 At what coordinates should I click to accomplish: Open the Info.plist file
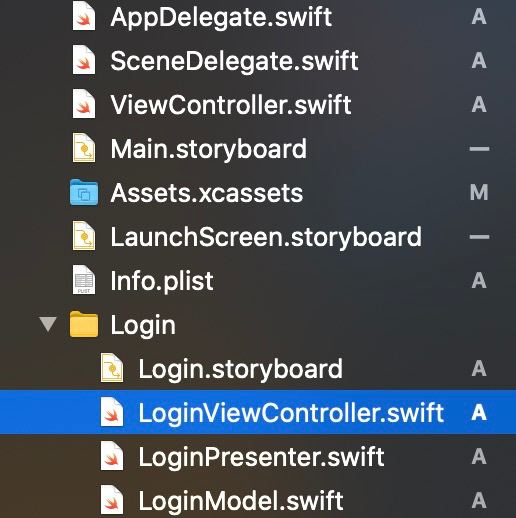(x=162, y=281)
